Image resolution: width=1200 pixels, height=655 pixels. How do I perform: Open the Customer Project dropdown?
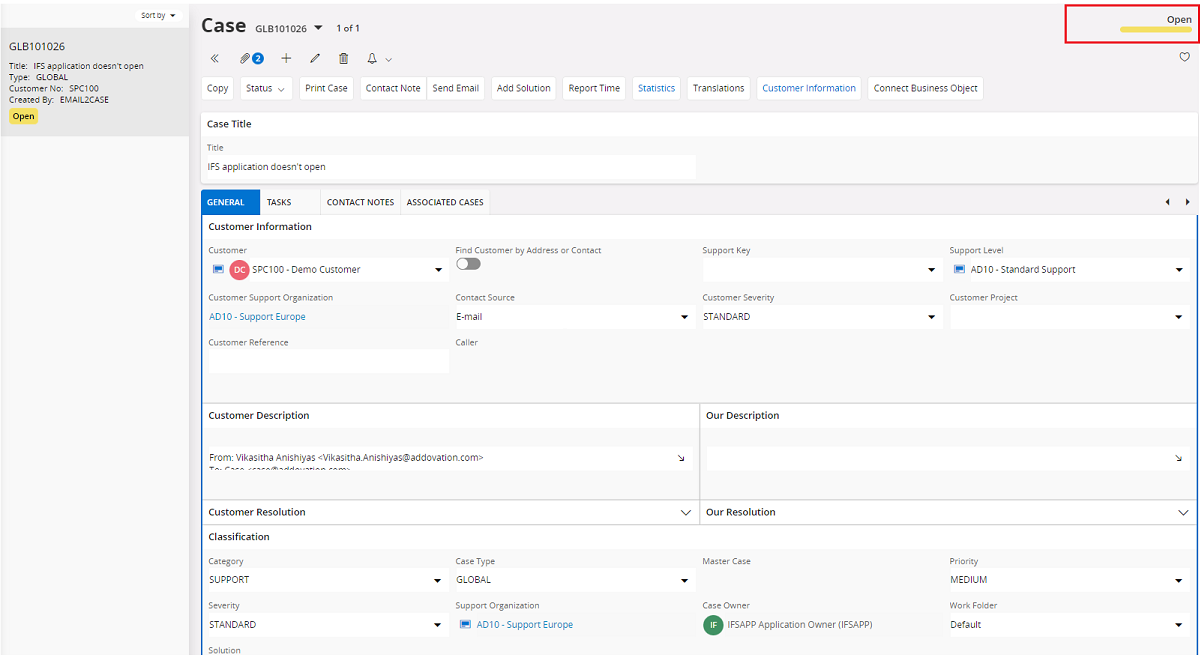pyautogui.click(x=1179, y=317)
